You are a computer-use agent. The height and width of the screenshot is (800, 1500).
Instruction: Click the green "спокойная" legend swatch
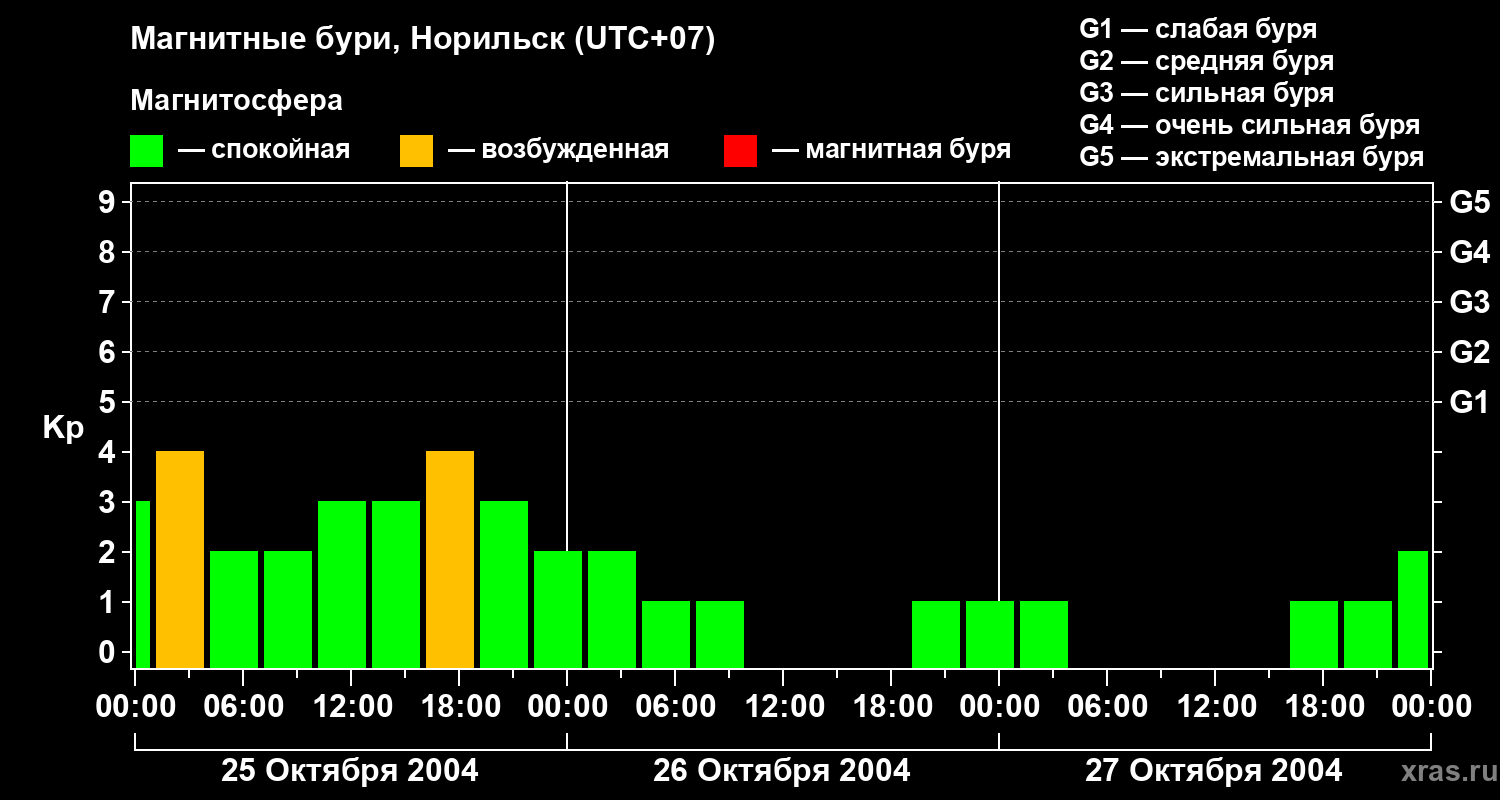click(x=146, y=151)
